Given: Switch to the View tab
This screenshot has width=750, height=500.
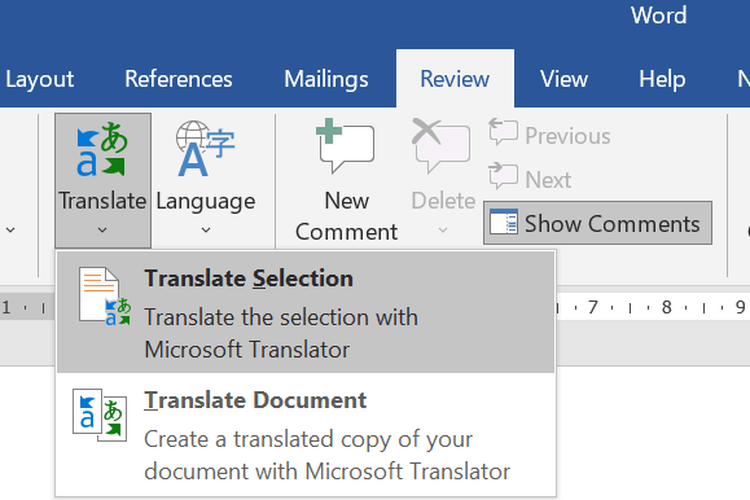Looking at the screenshot, I should [x=564, y=79].
